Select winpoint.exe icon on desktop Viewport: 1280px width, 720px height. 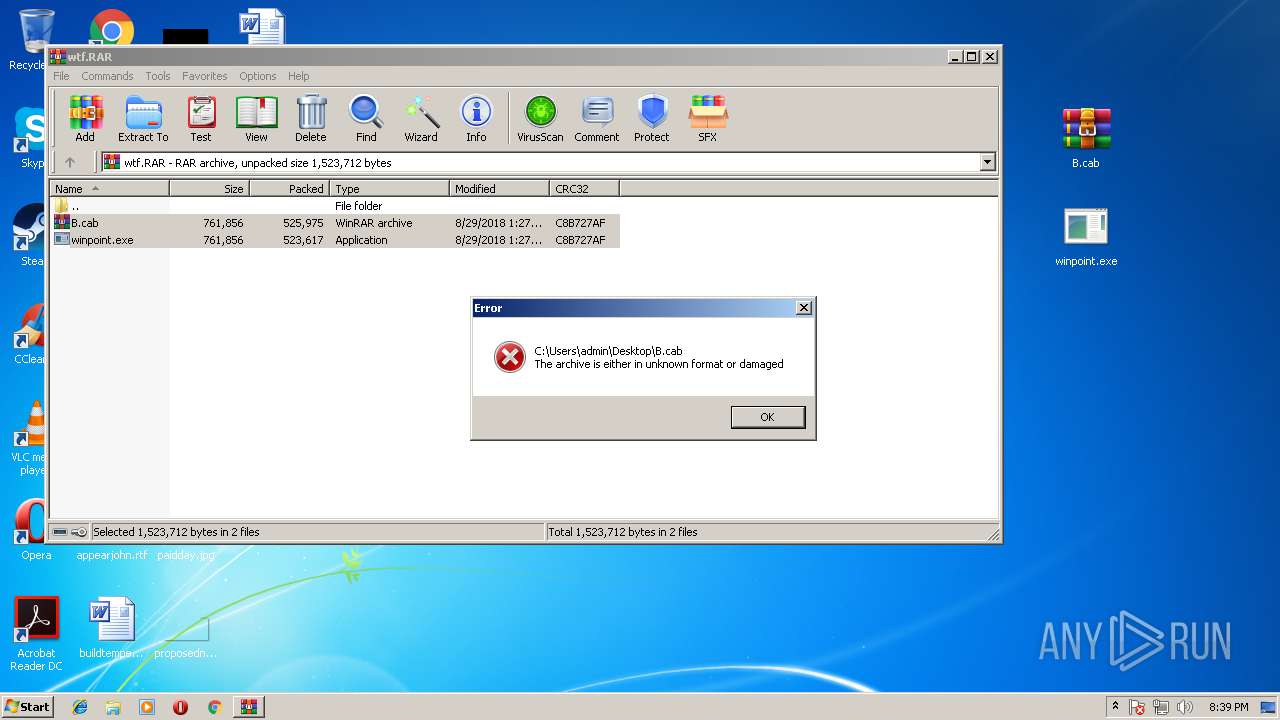pos(1086,237)
